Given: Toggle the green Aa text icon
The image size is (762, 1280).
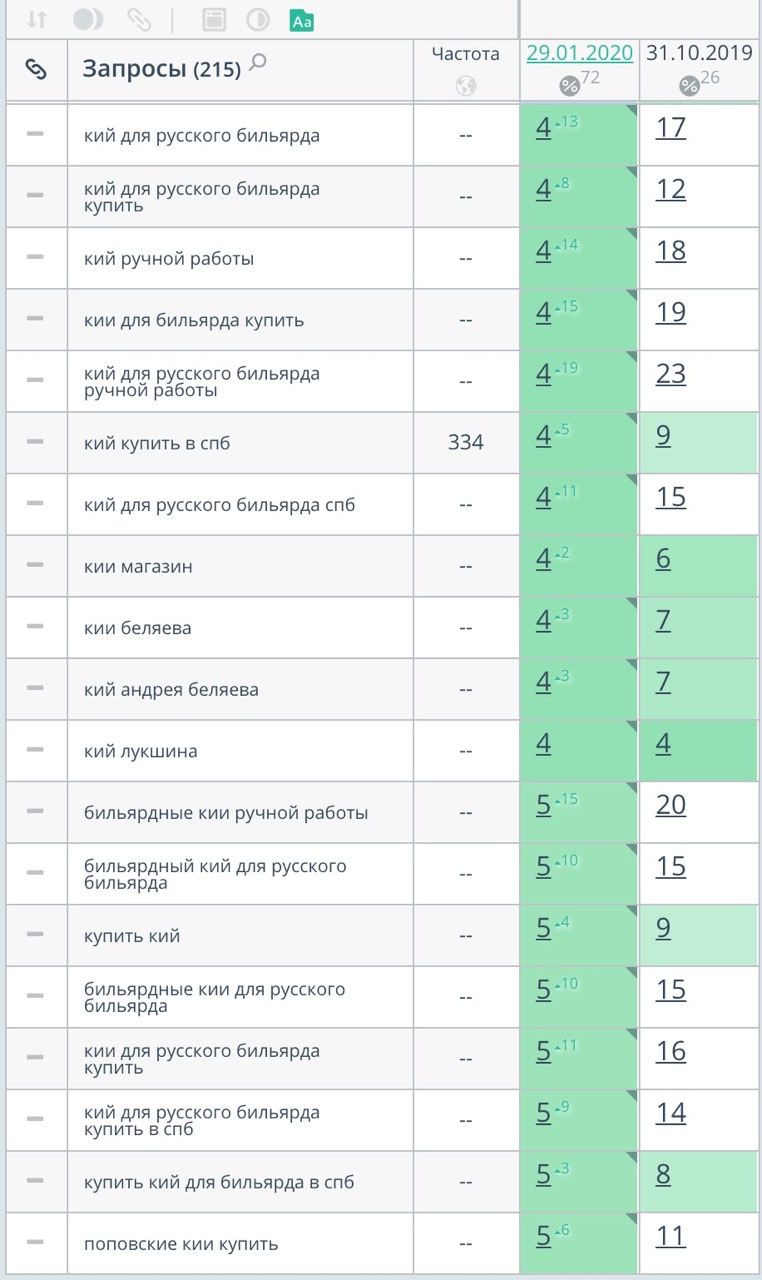Looking at the screenshot, I should coord(301,19).
